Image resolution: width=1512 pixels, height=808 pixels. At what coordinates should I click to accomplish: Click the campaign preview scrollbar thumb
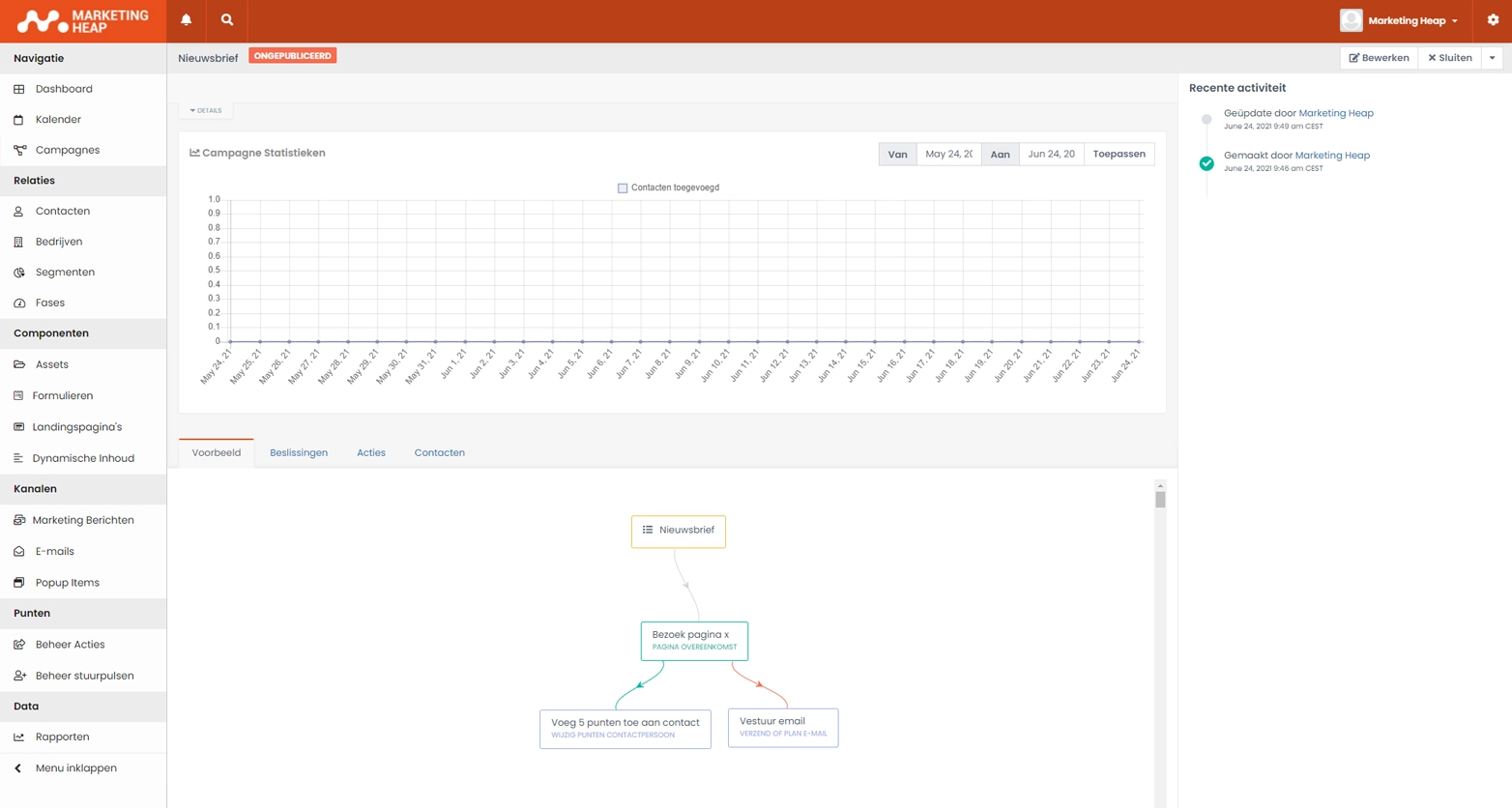point(1160,499)
